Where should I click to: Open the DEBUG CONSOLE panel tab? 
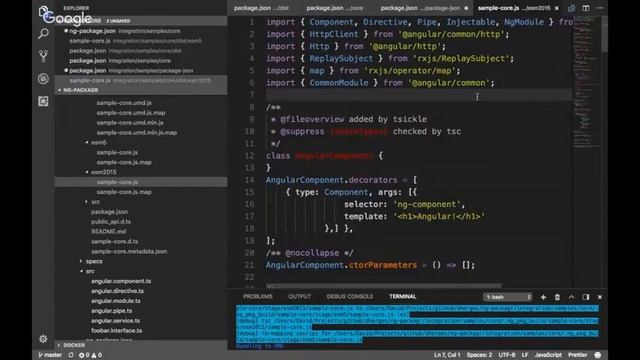(350, 297)
